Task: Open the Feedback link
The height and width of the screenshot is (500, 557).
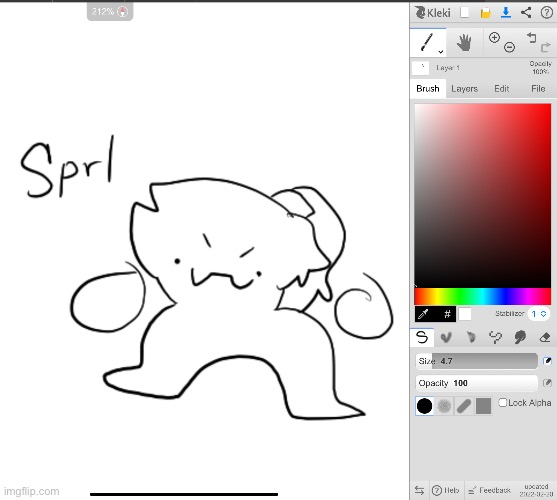Action: coord(489,490)
